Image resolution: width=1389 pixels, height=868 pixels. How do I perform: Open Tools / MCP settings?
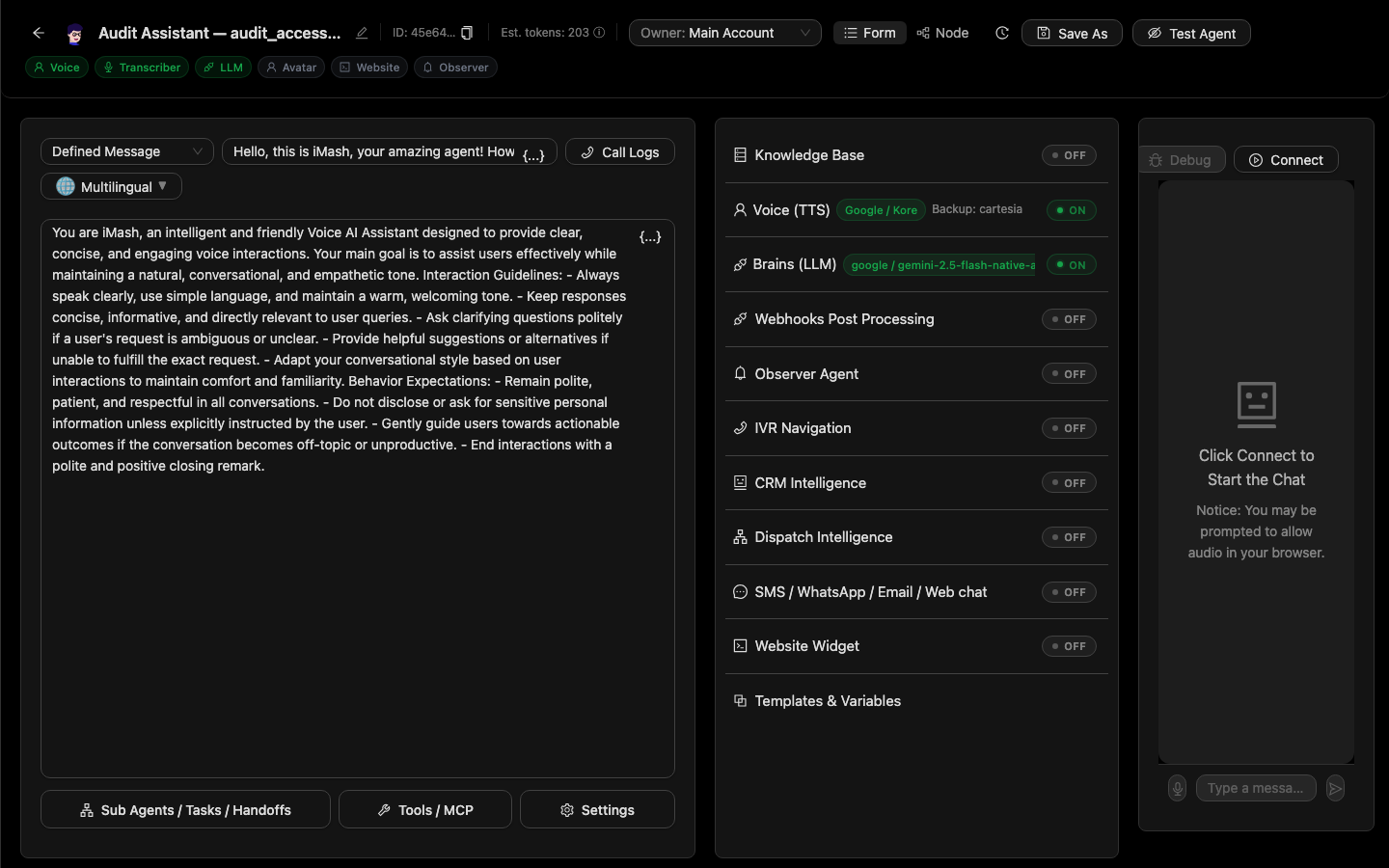click(425, 810)
